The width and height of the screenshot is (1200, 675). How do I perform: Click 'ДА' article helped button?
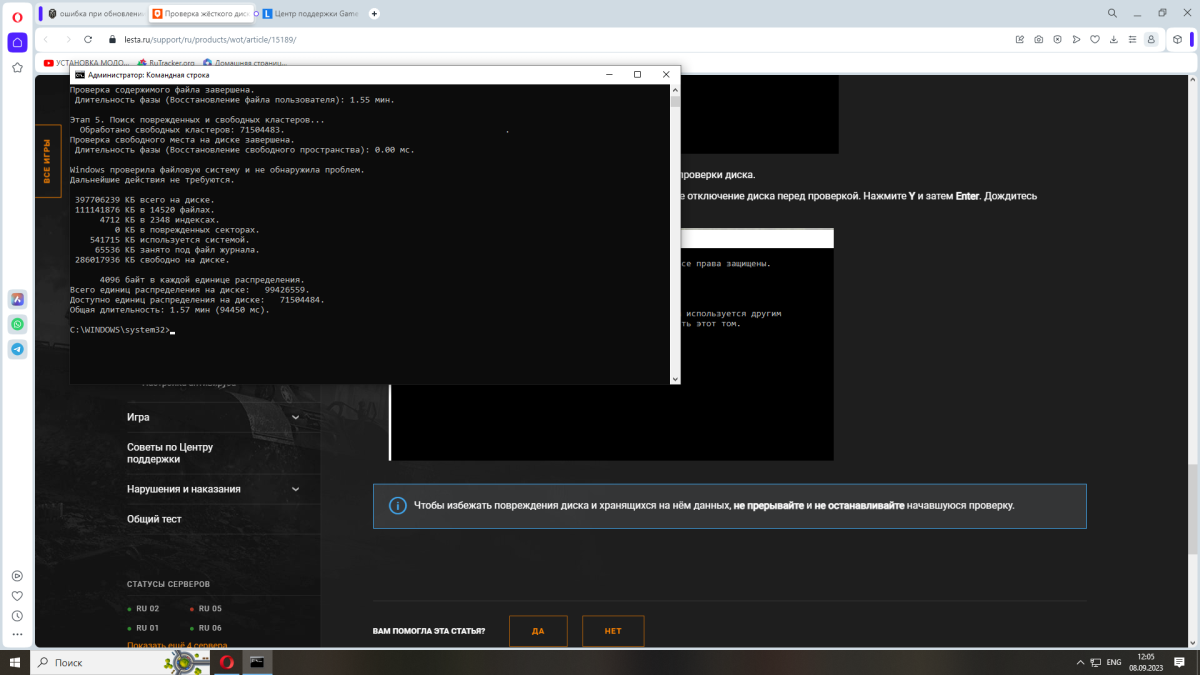[x=538, y=631]
